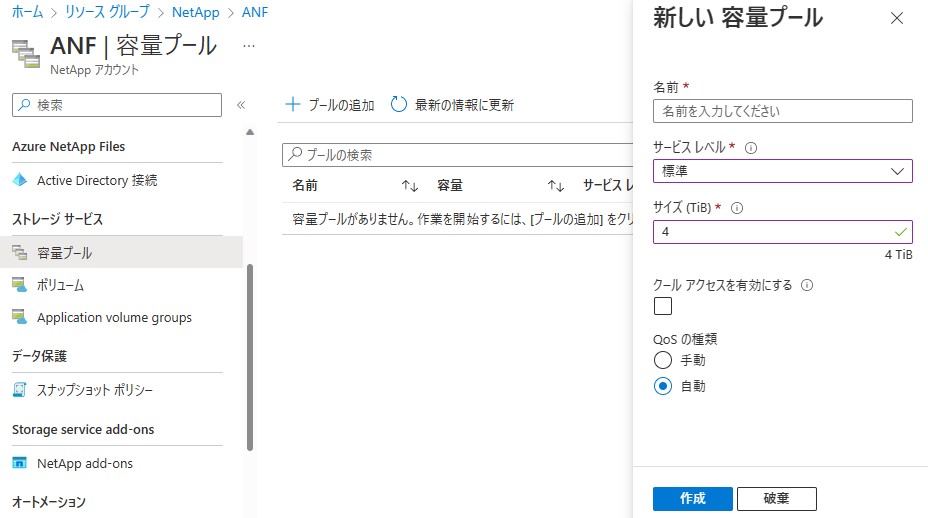Click the 容量プール sidebar icon
928x518 pixels.
[x=20, y=253]
